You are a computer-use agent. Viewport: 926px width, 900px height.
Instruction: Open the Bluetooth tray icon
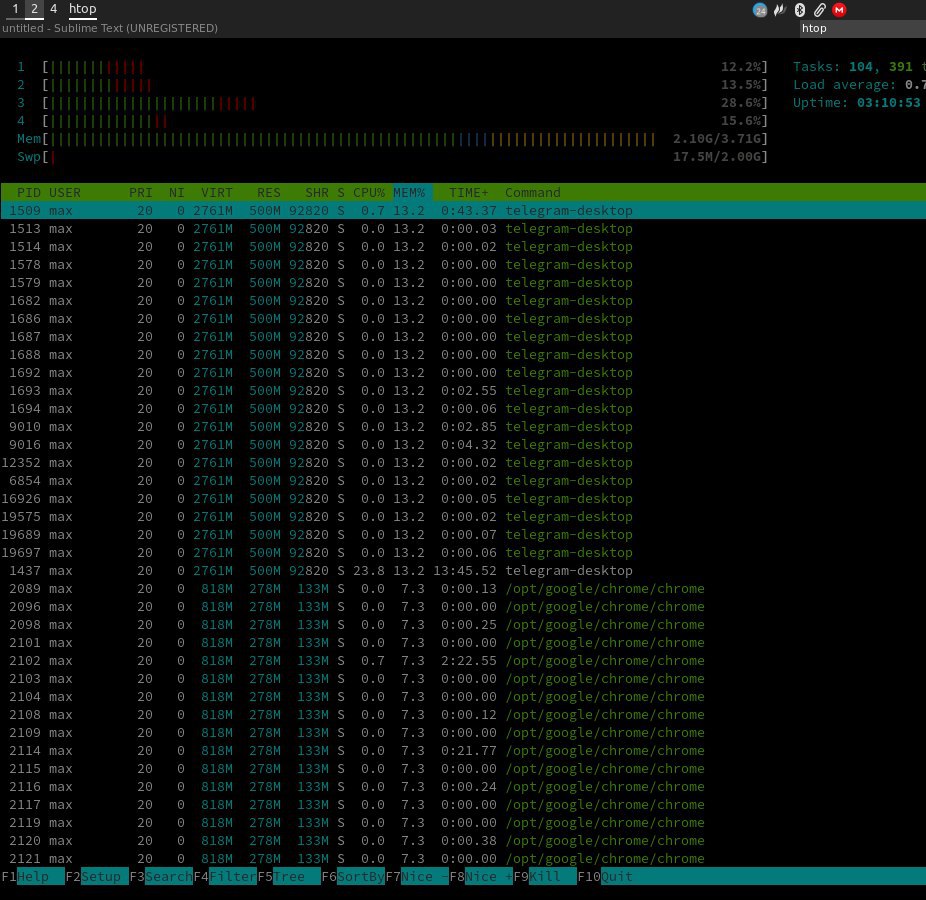tap(800, 10)
